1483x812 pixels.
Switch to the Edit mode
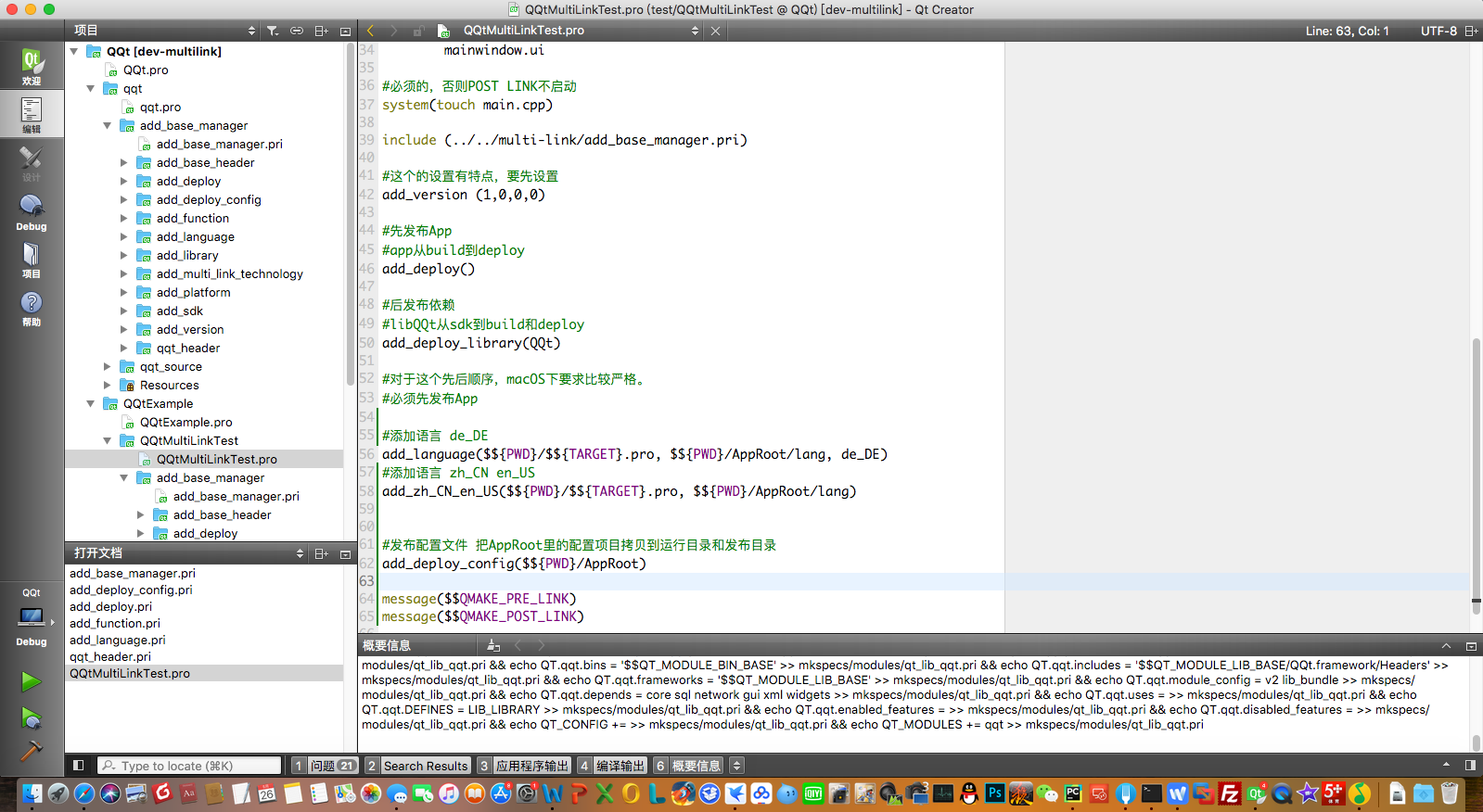[32, 114]
